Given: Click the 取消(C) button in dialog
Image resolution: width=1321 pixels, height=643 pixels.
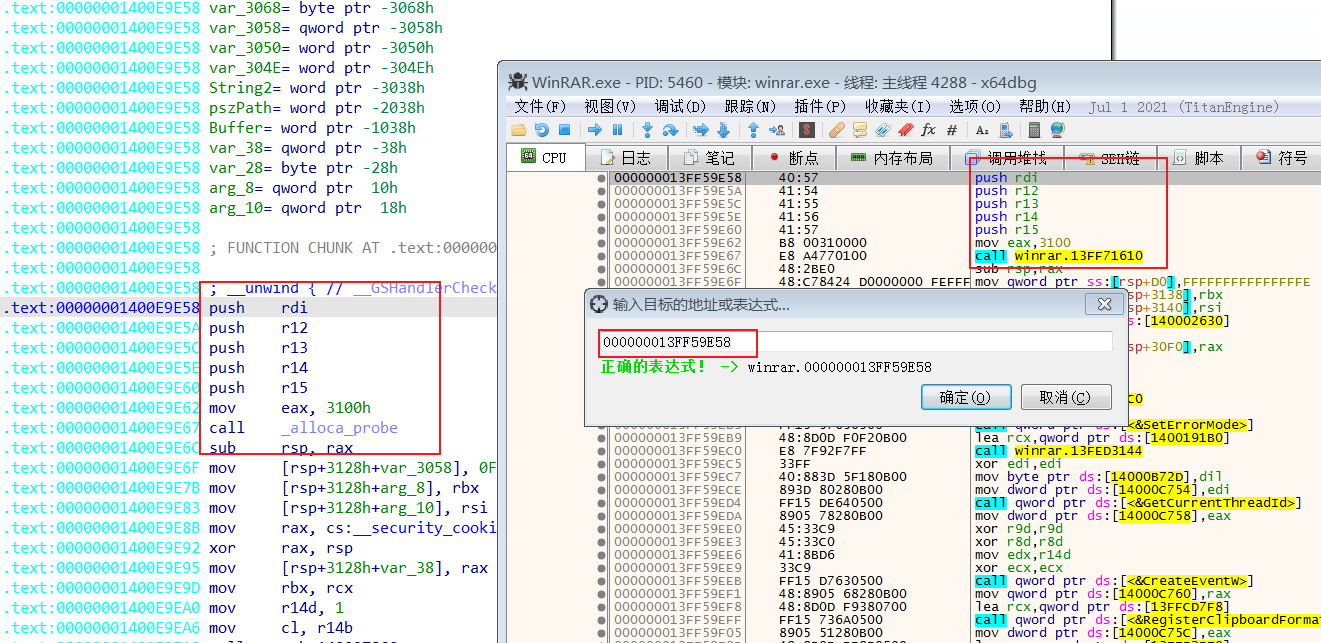Looking at the screenshot, I should pyautogui.click(x=1065, y=397).
